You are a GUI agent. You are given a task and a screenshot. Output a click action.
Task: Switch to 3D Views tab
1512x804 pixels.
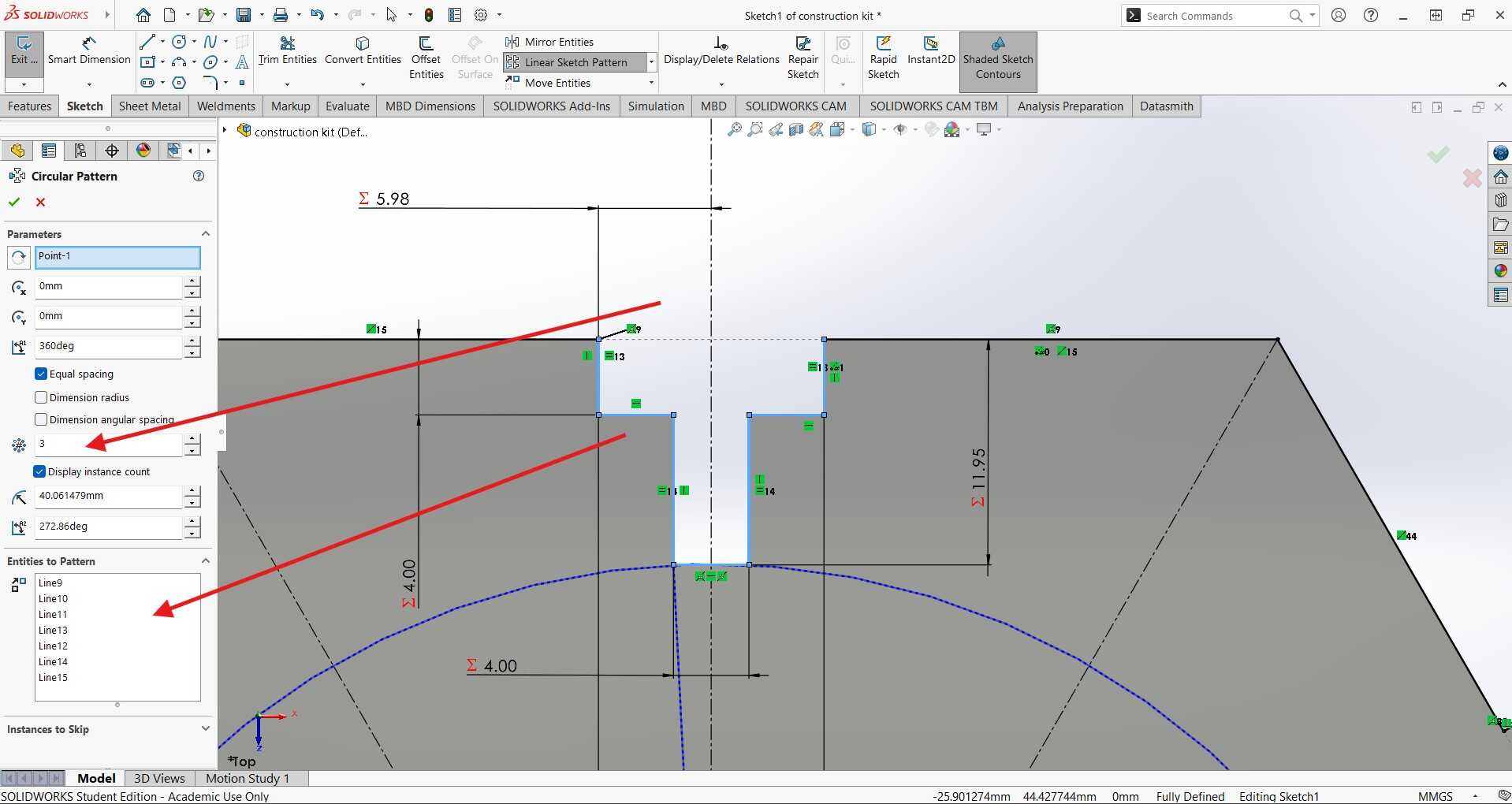(x=159, y=778)
